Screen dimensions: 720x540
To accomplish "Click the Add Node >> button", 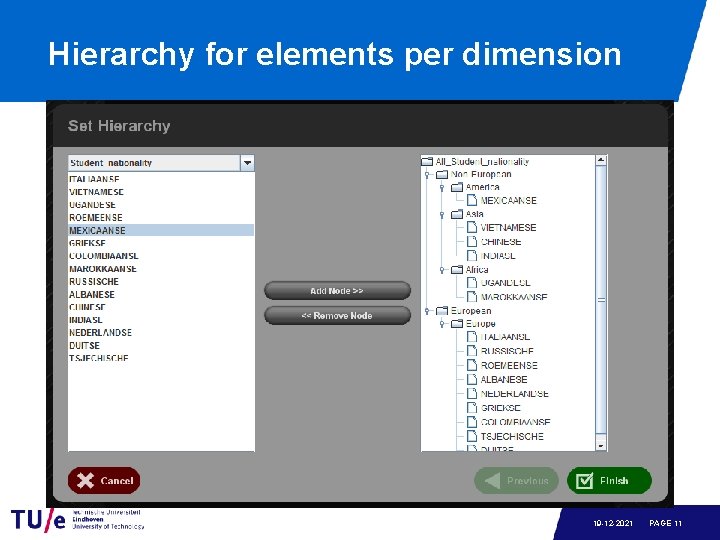I will click(337, 291).
